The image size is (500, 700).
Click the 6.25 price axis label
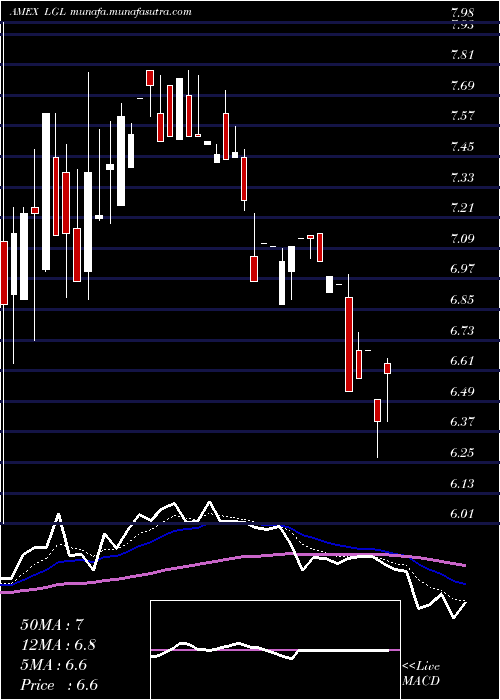click(464, 452)
